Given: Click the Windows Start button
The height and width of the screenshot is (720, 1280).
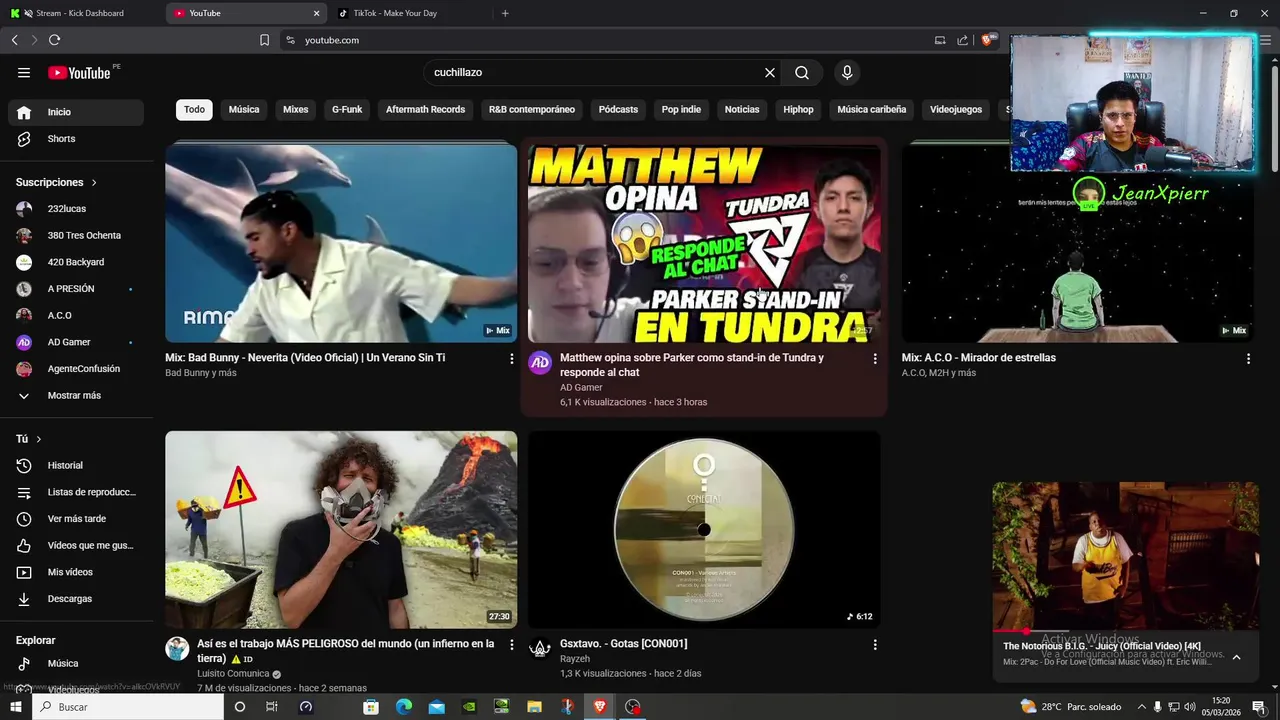Looking at the screenshot, I should [x=16, y=707].
